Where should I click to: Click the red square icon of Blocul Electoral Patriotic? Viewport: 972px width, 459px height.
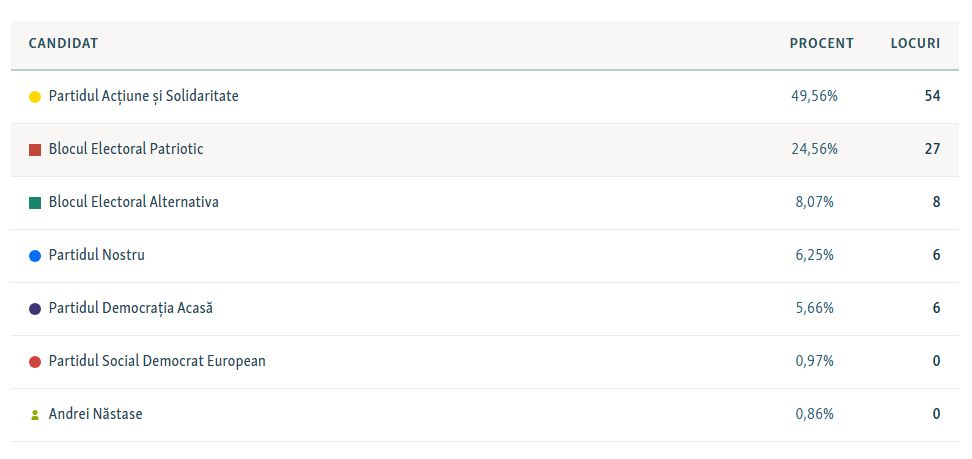35,149
